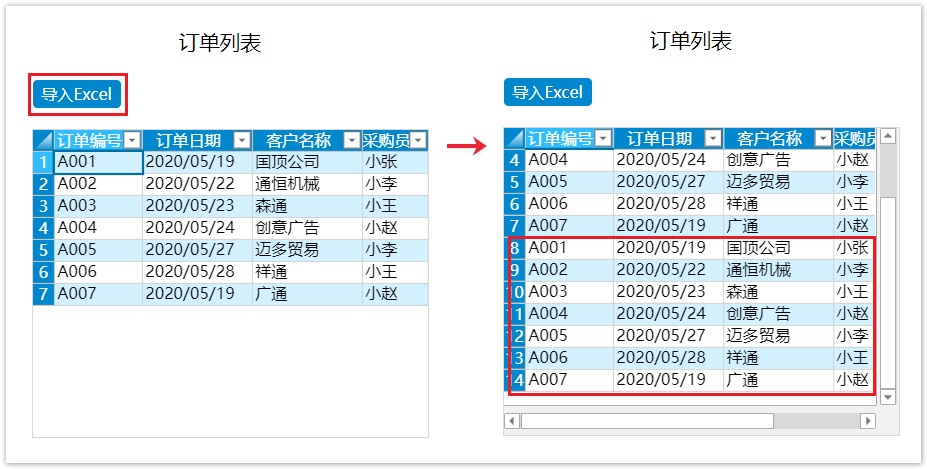927x469 pixels.
Task: Open the 订单编号 filter dropdown in left table
Action: click(x=132, y=140)
